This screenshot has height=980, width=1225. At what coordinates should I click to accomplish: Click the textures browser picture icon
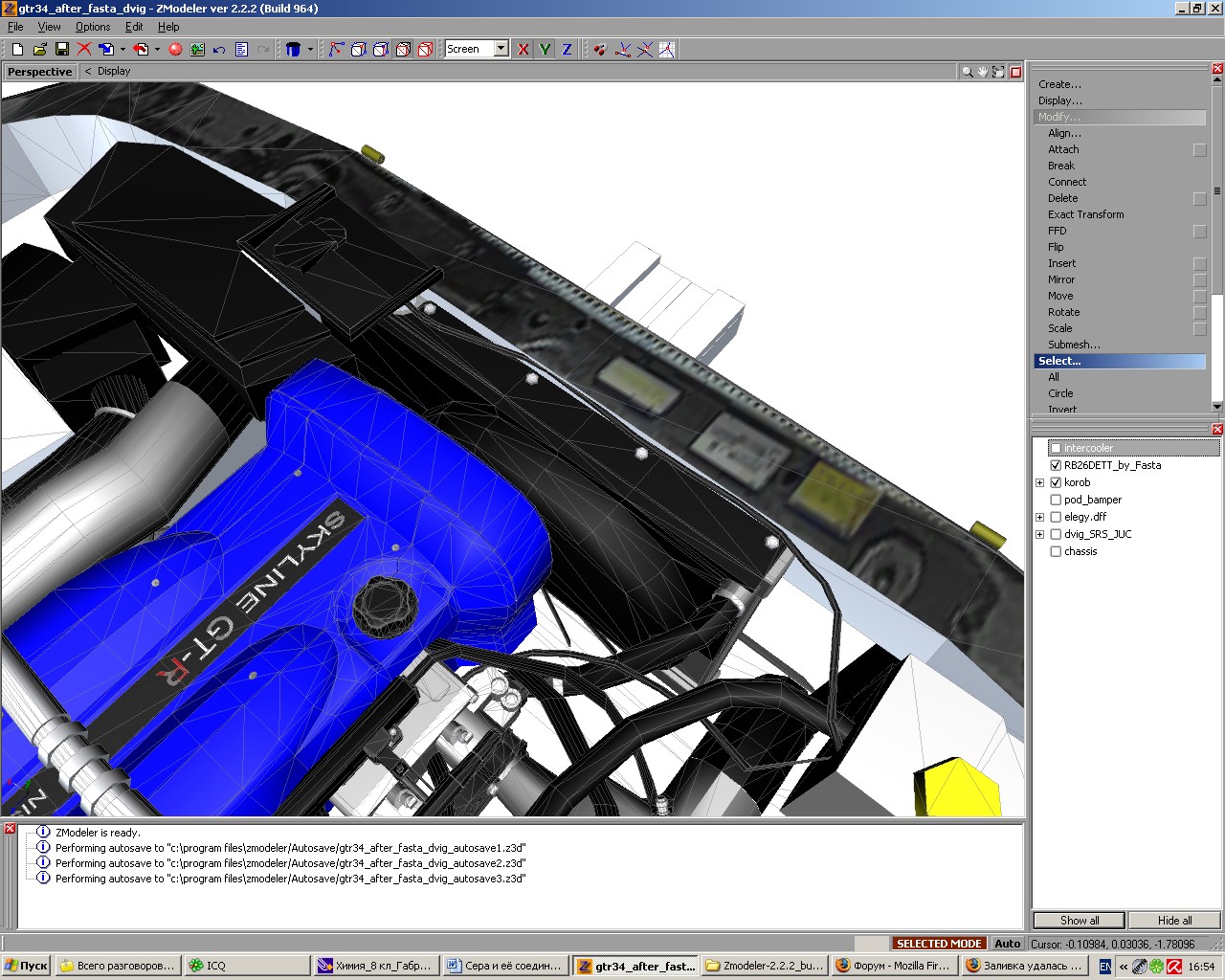pyautogui.click(x=197, y=49)
